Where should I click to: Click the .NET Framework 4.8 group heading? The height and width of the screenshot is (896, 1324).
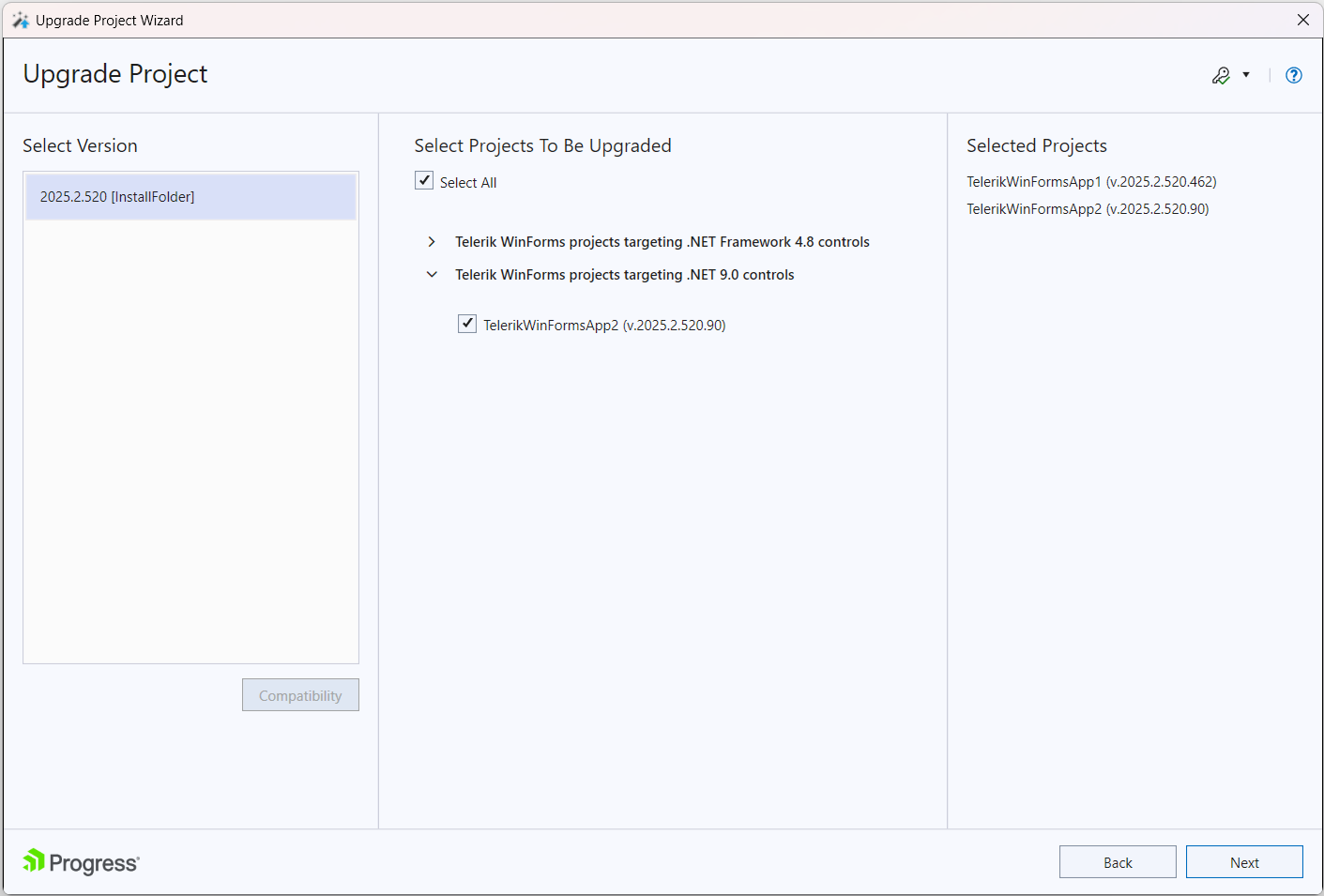coord(662,241)
